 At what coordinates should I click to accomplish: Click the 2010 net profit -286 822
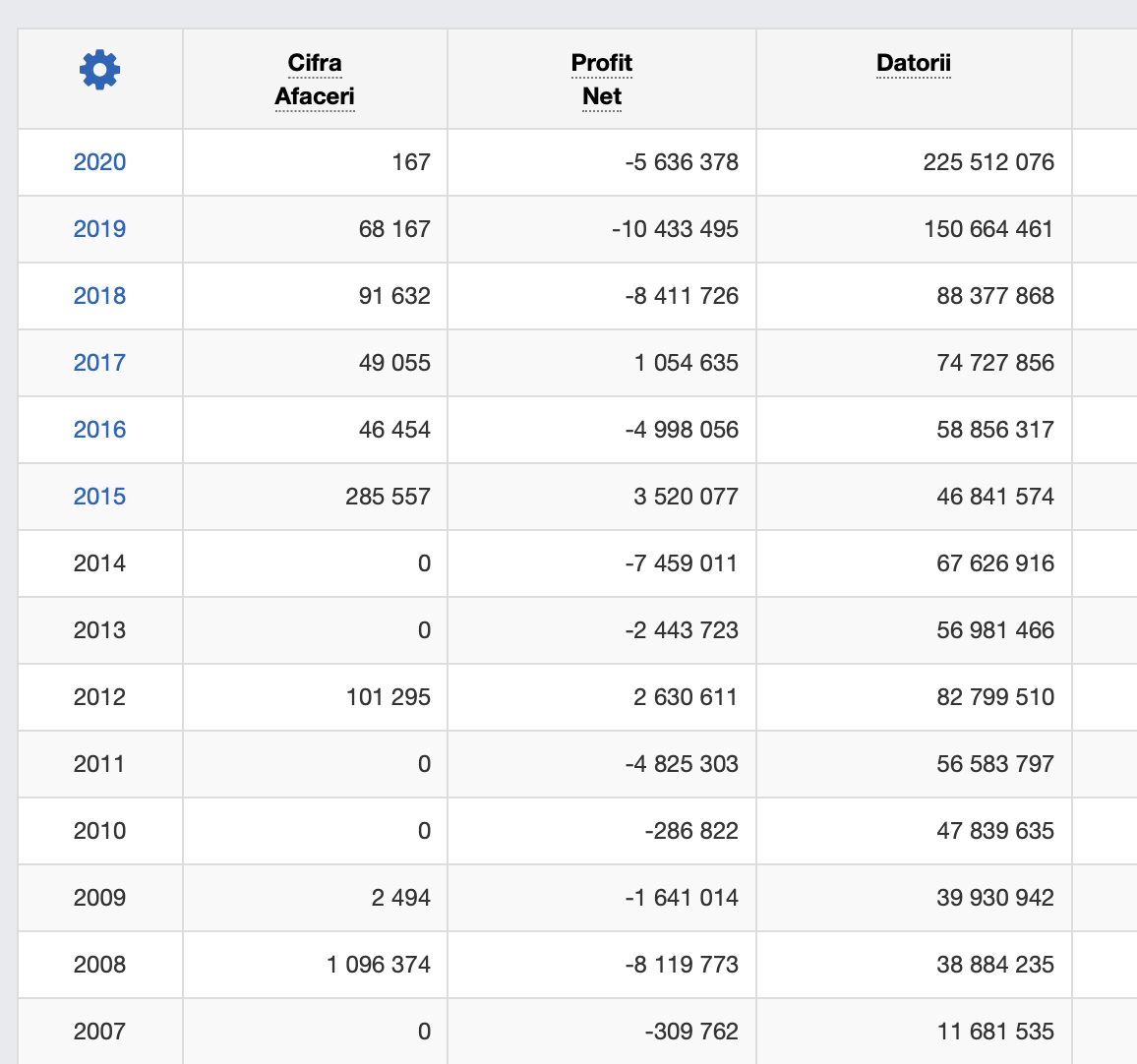pyautogui.click(x=691, y=831)
